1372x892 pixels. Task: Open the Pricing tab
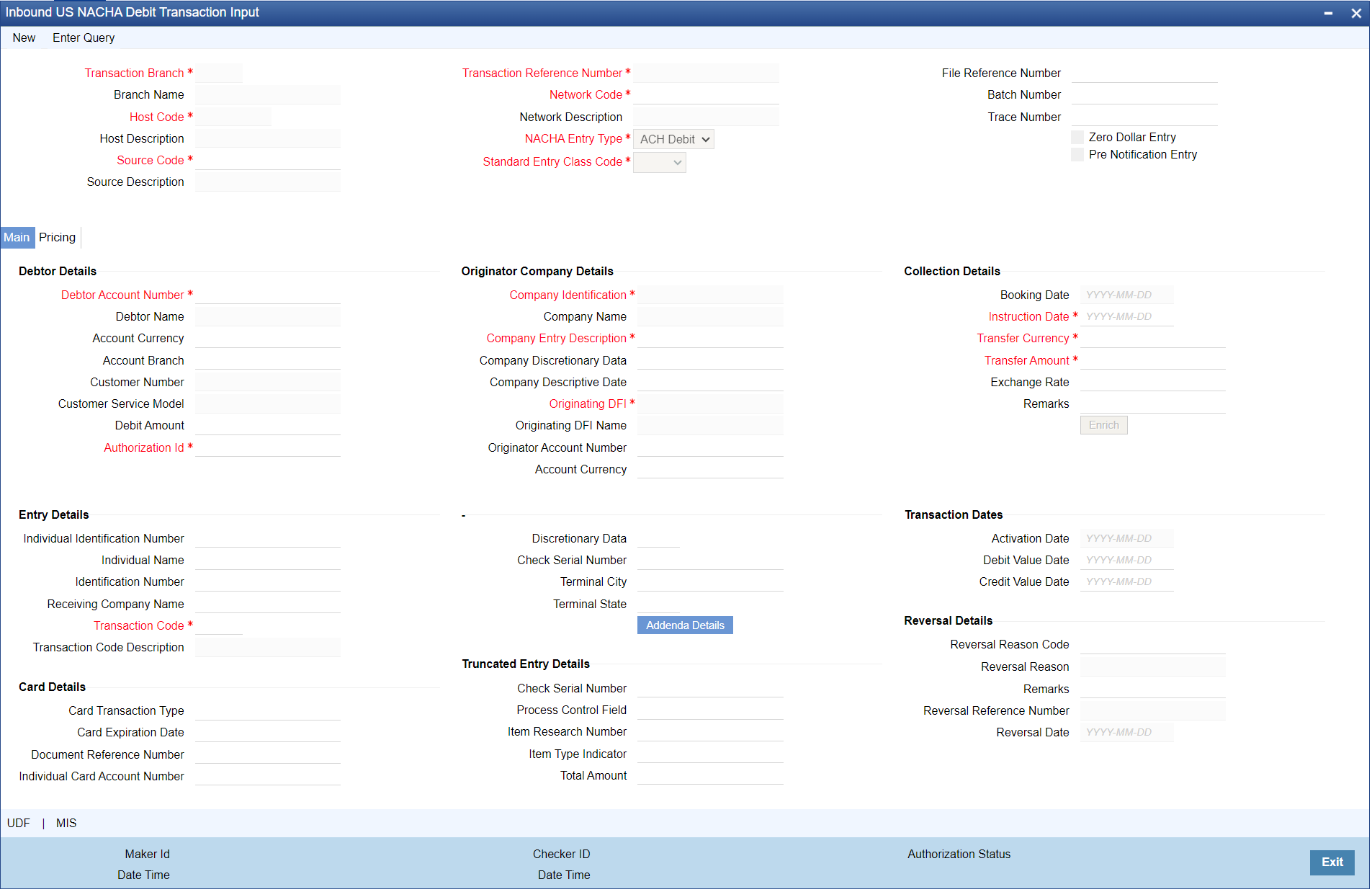tap(57, 237)
